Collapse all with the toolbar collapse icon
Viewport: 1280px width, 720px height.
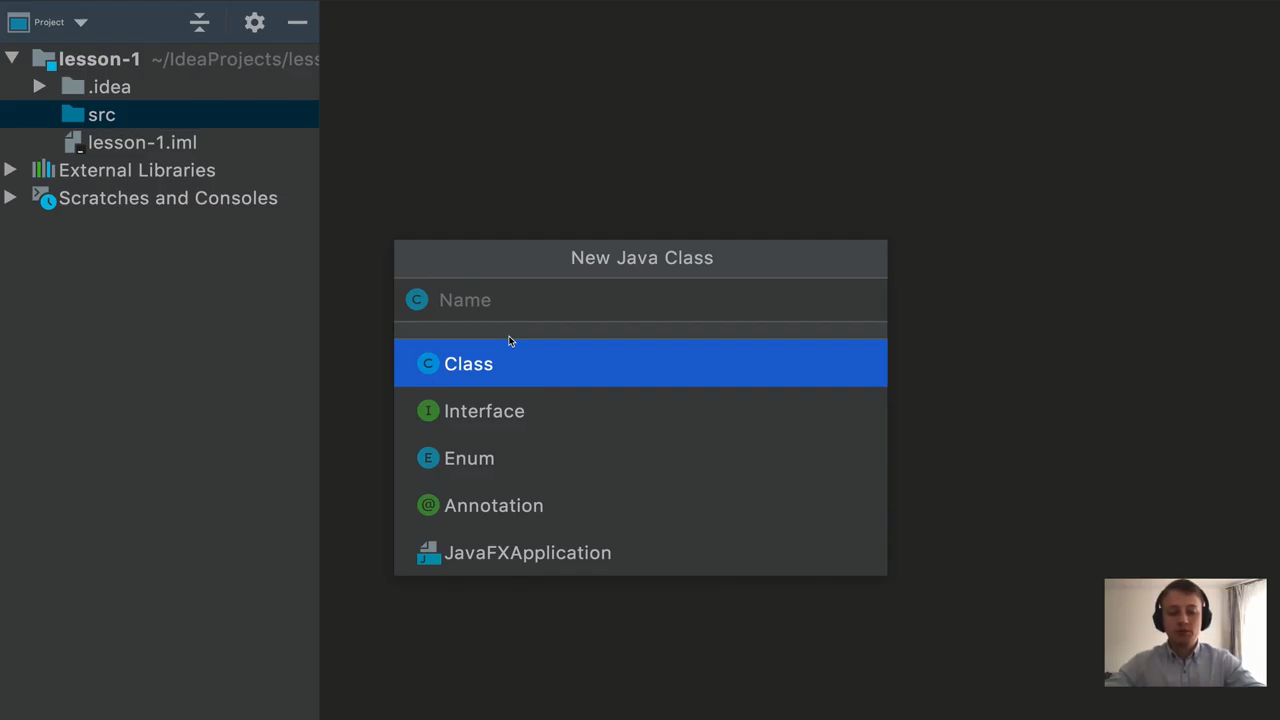click(199, 22)
